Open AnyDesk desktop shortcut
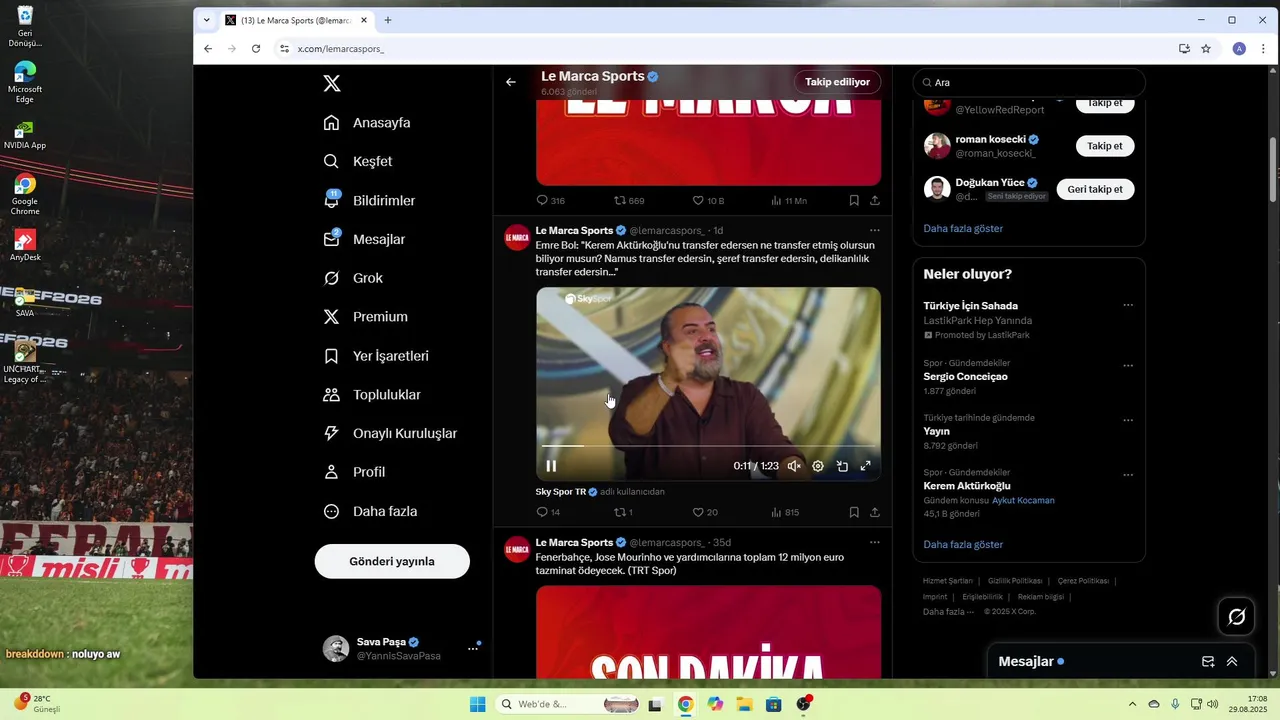Image resolution: width=1280 pixels, height=720 pixels. (x=25, y=245)
